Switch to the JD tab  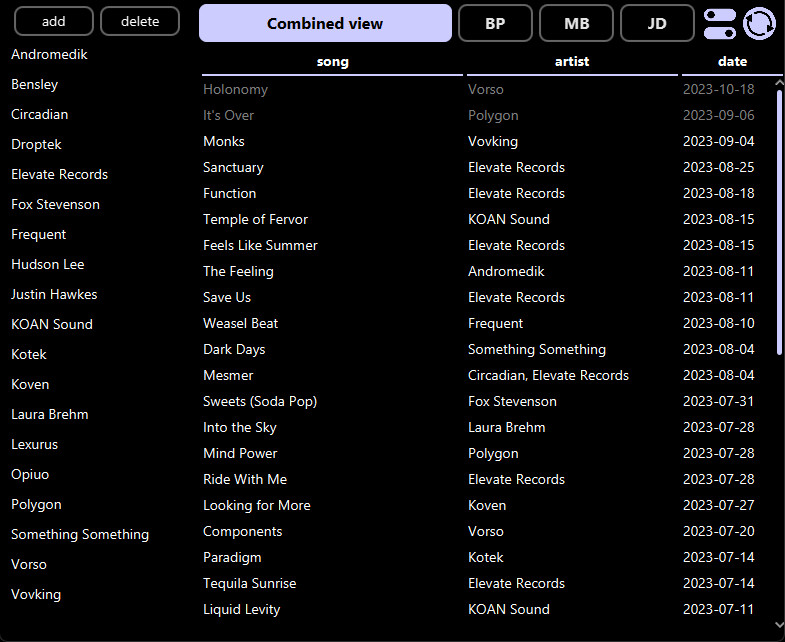click(x=657, y=24)
